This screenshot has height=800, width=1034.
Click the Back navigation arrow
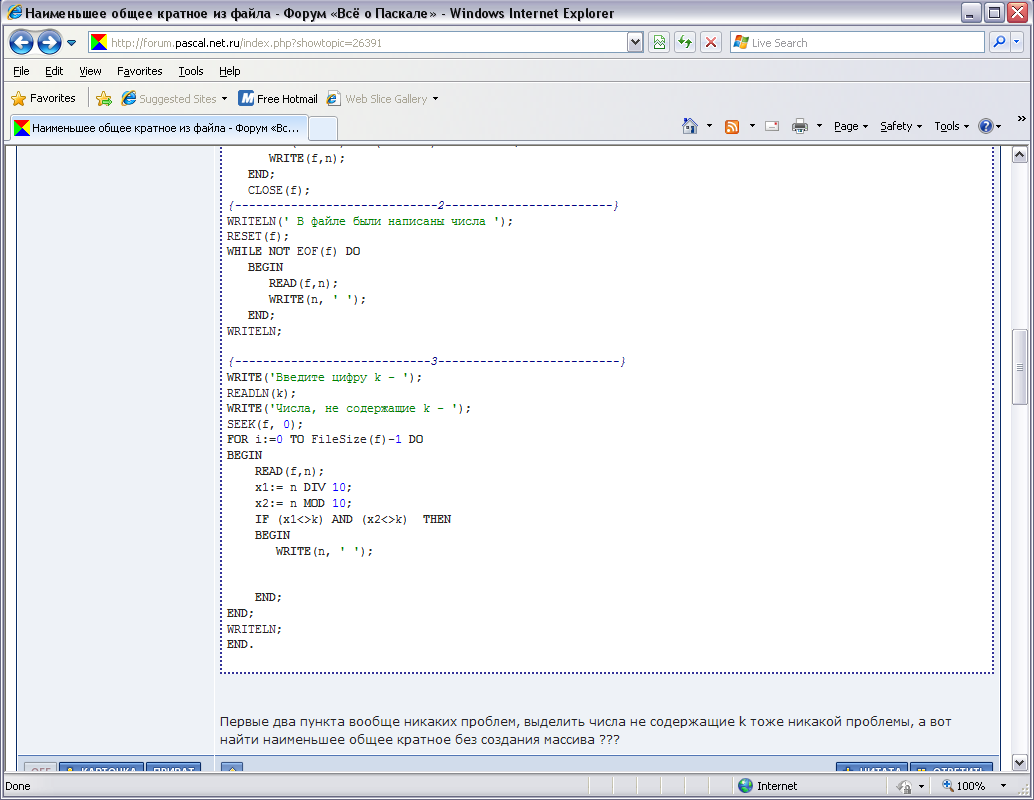click(22, 43)
